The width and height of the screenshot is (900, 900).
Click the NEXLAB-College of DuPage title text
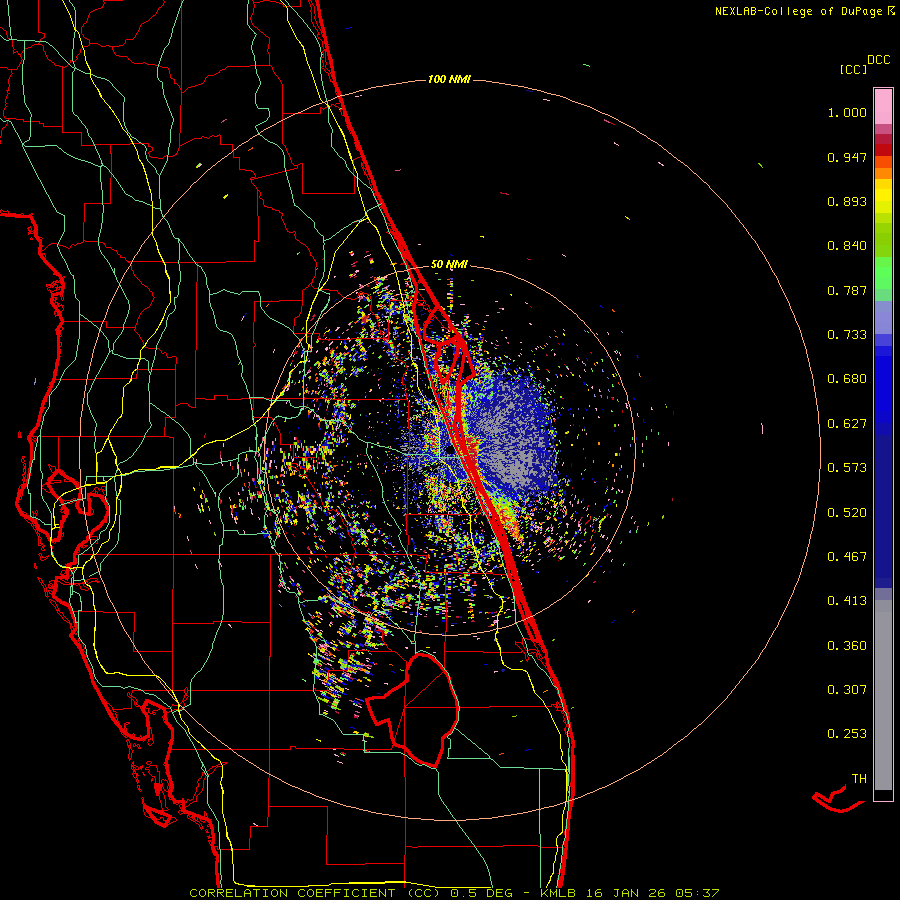(x=798, y=11)
